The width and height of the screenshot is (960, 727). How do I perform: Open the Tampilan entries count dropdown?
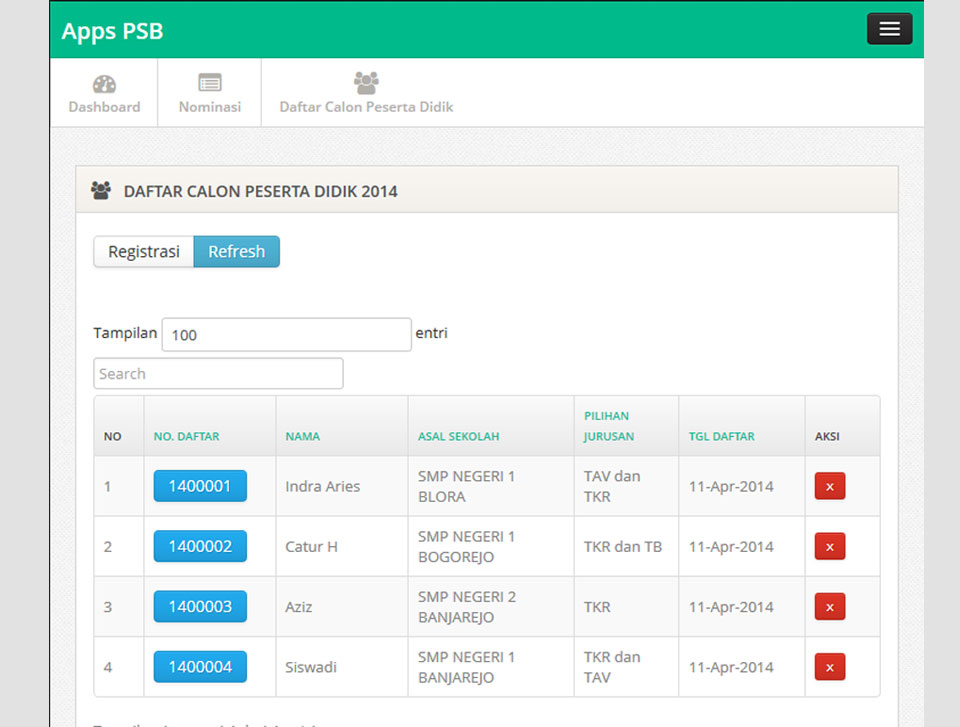(x=286, y=335)
